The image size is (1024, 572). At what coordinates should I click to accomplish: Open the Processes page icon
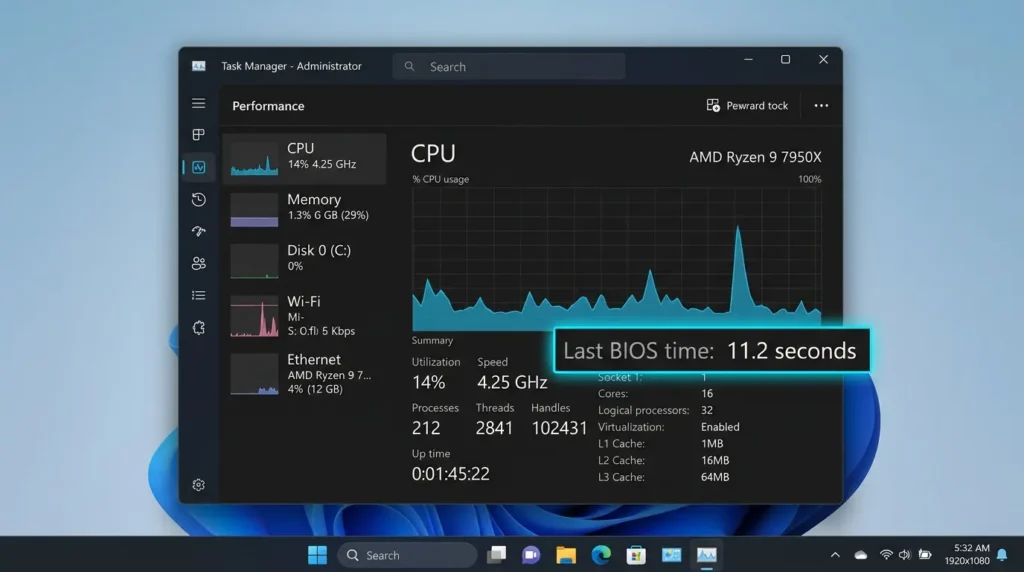[199, 135]
